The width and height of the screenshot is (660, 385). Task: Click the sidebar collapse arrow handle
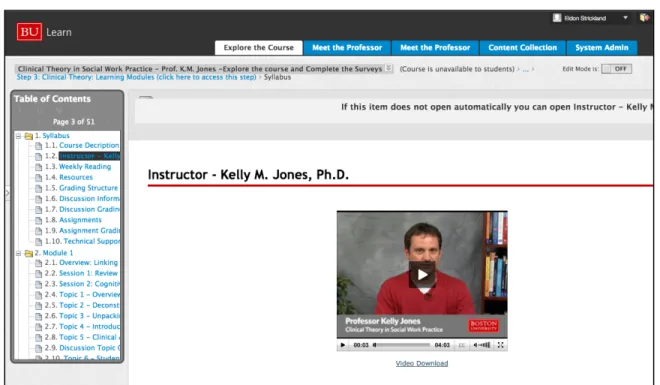pyautogui.click(x=7, y=193)
